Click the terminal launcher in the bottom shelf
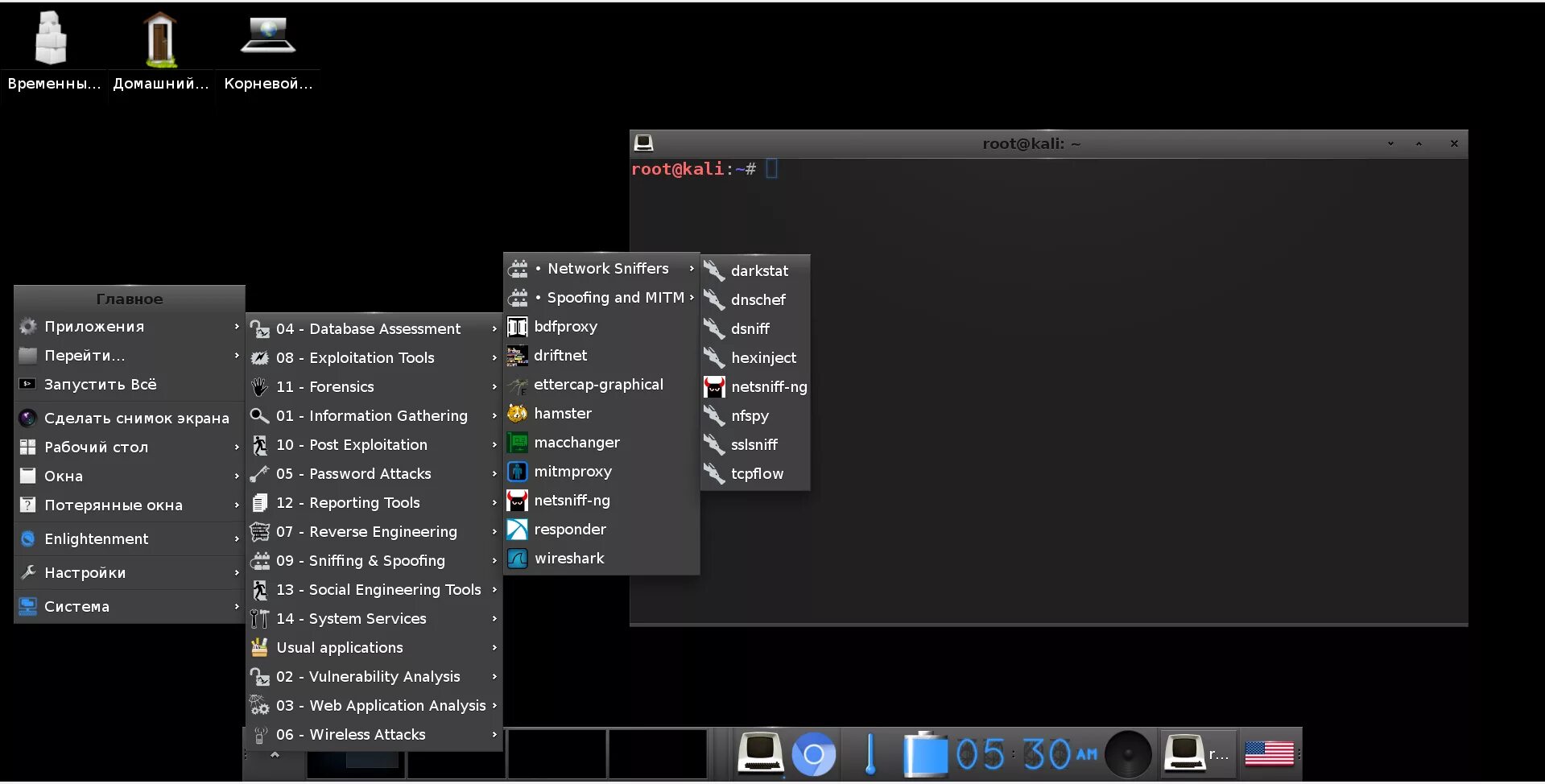The height and width of the screenshot is (784, 1545). pyautogui.click(x=760, y=754)
